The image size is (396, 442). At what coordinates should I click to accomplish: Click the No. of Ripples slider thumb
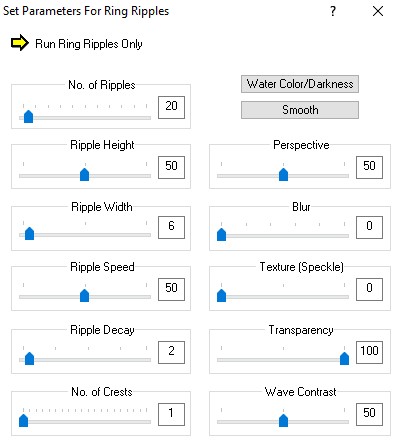pyautogui.click(x=29, y=116)
